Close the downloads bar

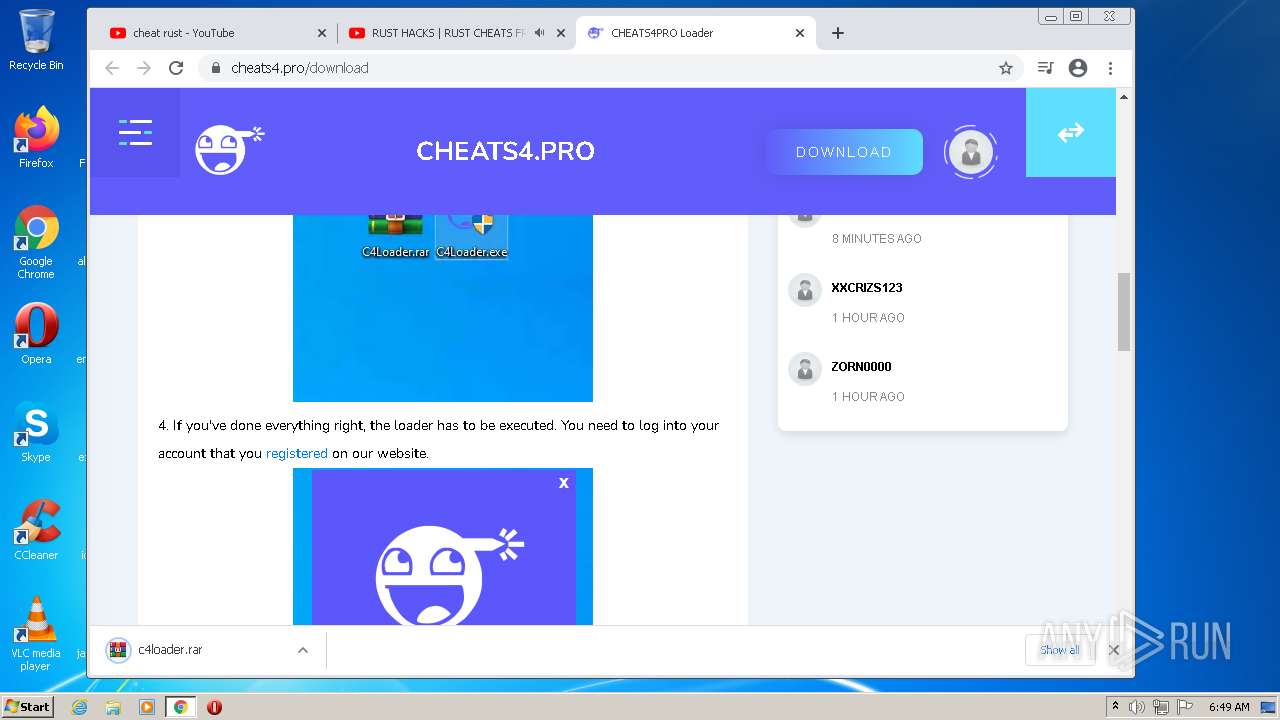[1114, 650]
